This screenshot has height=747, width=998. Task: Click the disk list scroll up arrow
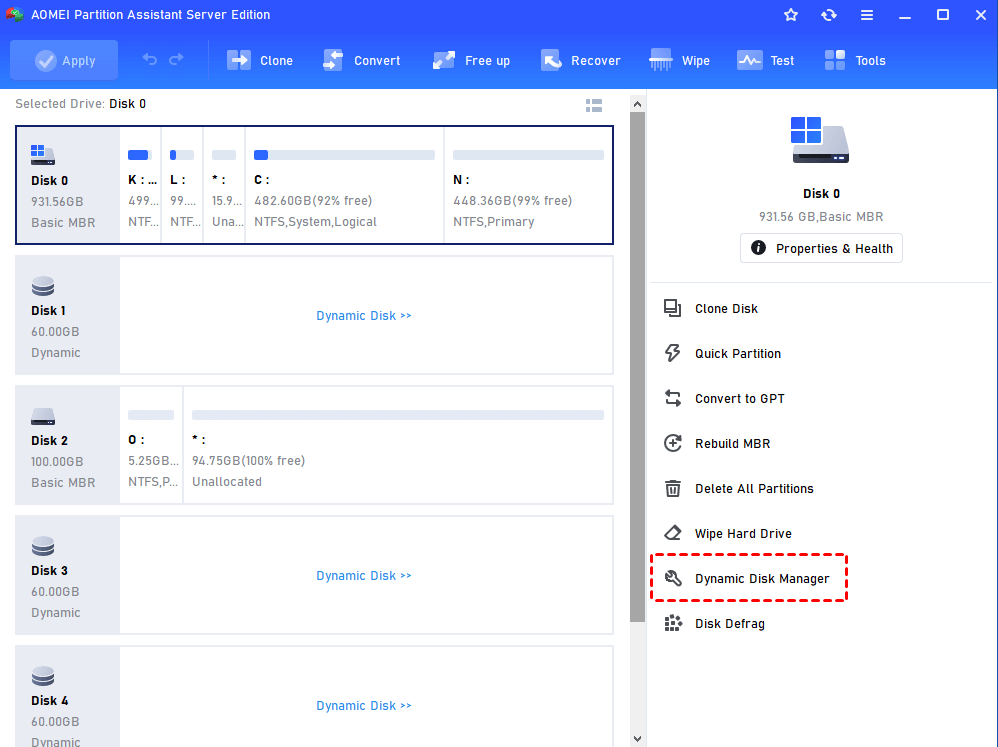637,104
